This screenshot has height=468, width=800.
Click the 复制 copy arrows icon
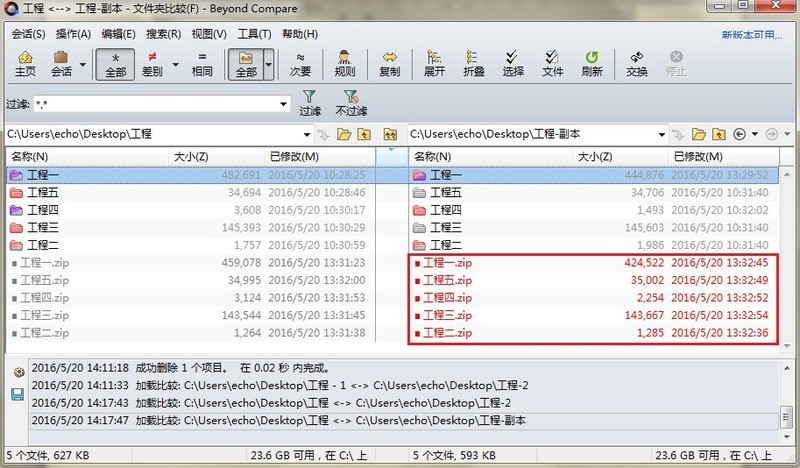389,64
